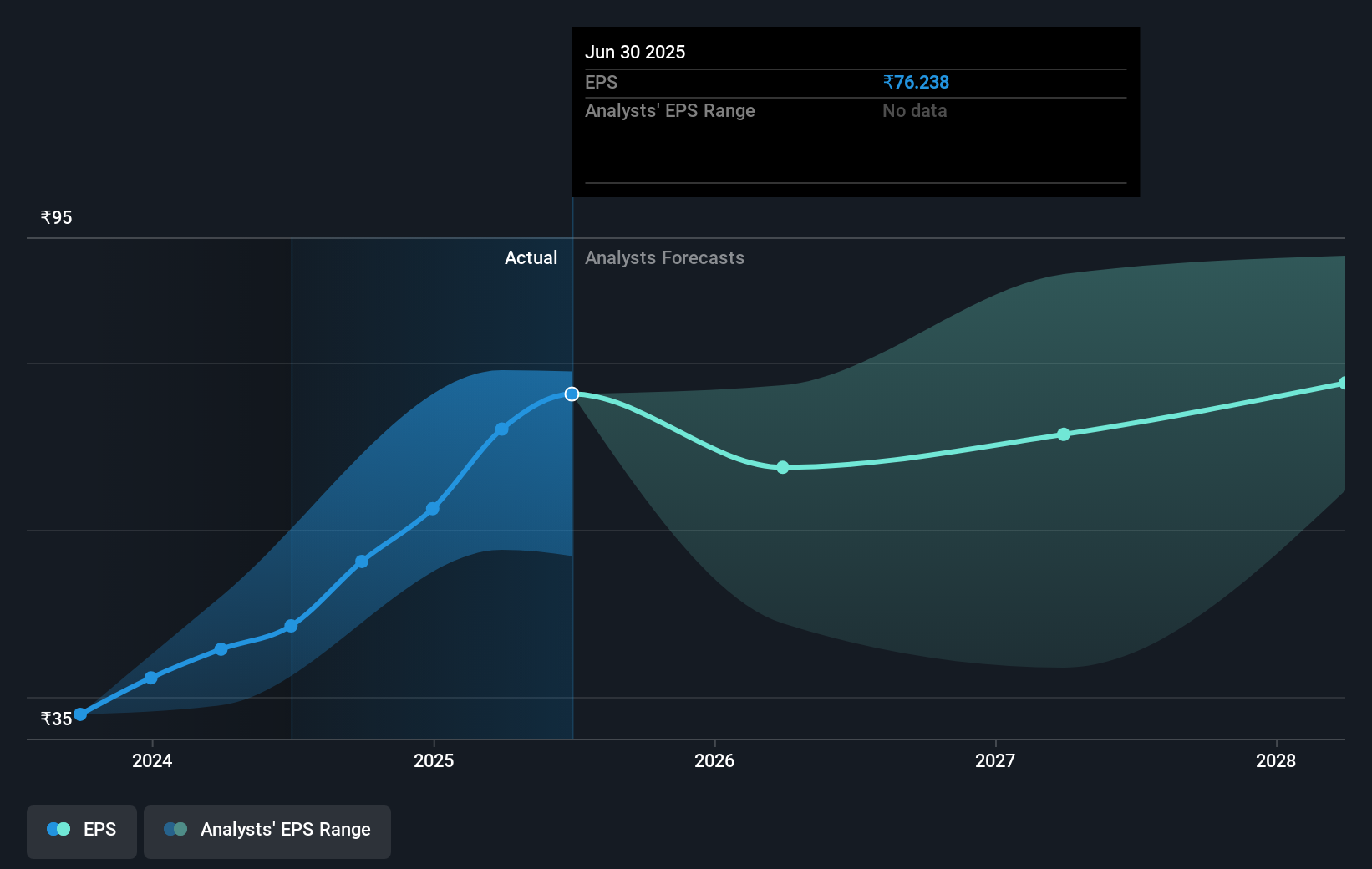Screen dimensions: 1372x869
Task: Click the teal endpoint at the chart's right edge
Action: (x=1343, y=383)
